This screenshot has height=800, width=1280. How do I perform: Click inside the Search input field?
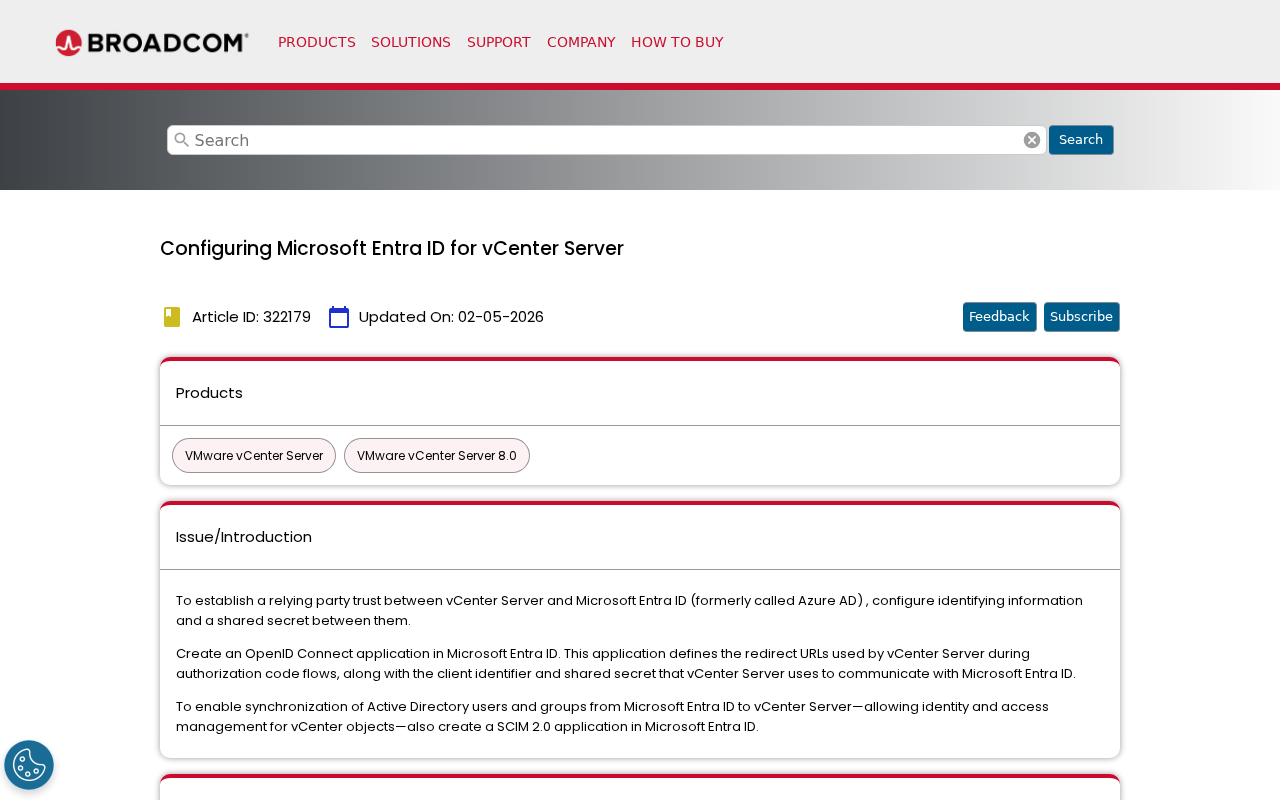[600, 139]
